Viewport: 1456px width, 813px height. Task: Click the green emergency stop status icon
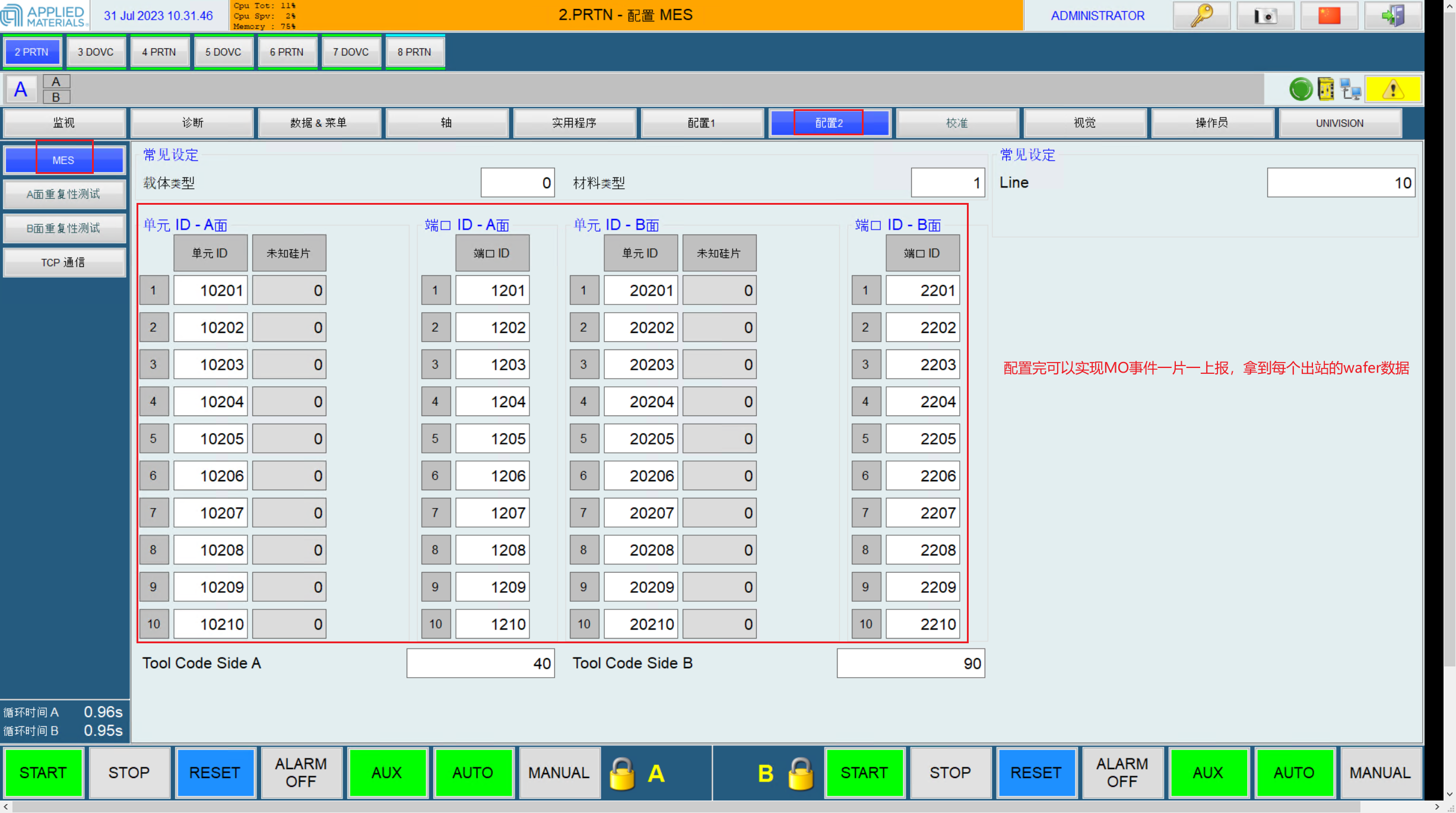coord(1300,90)
